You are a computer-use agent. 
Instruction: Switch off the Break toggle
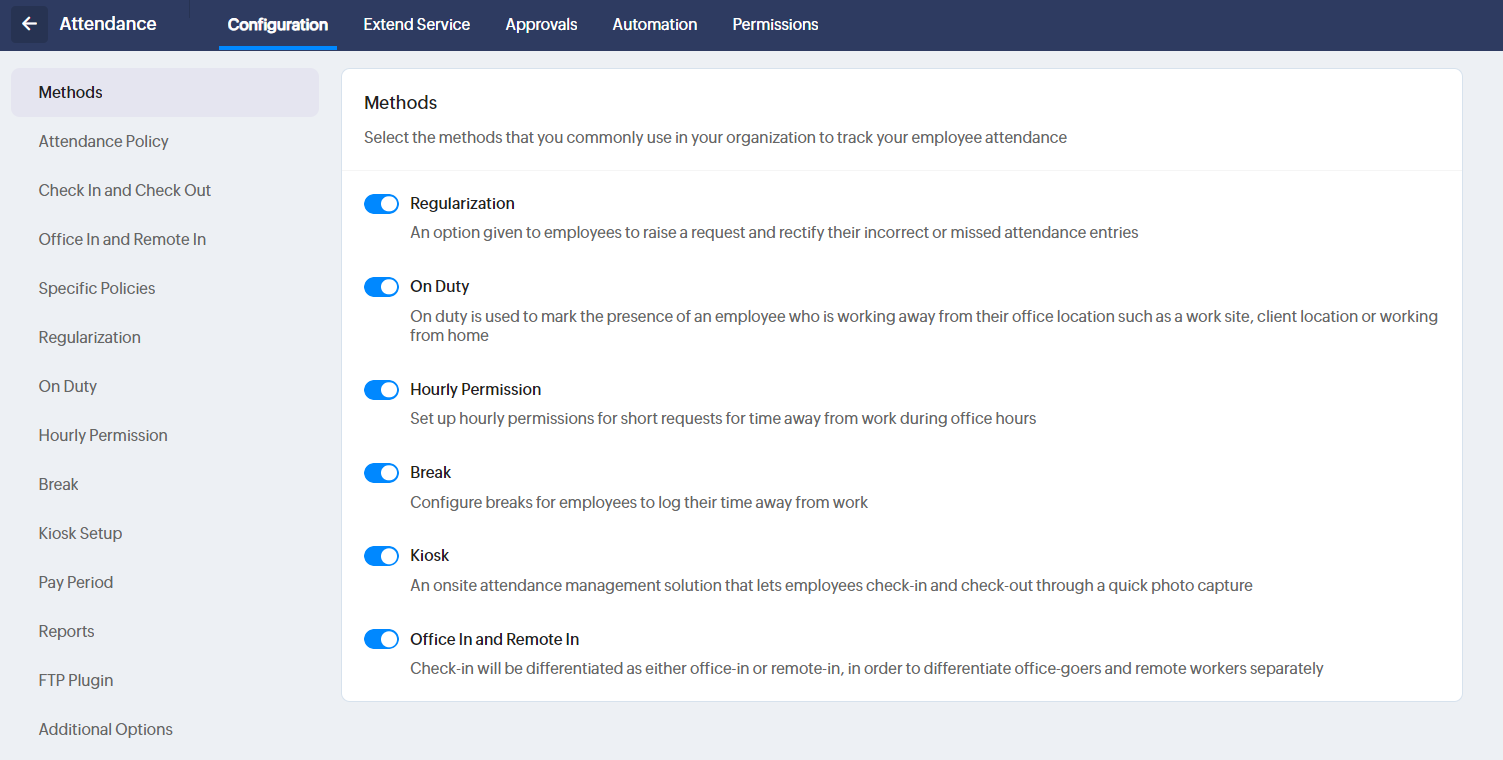click(381, 473)
